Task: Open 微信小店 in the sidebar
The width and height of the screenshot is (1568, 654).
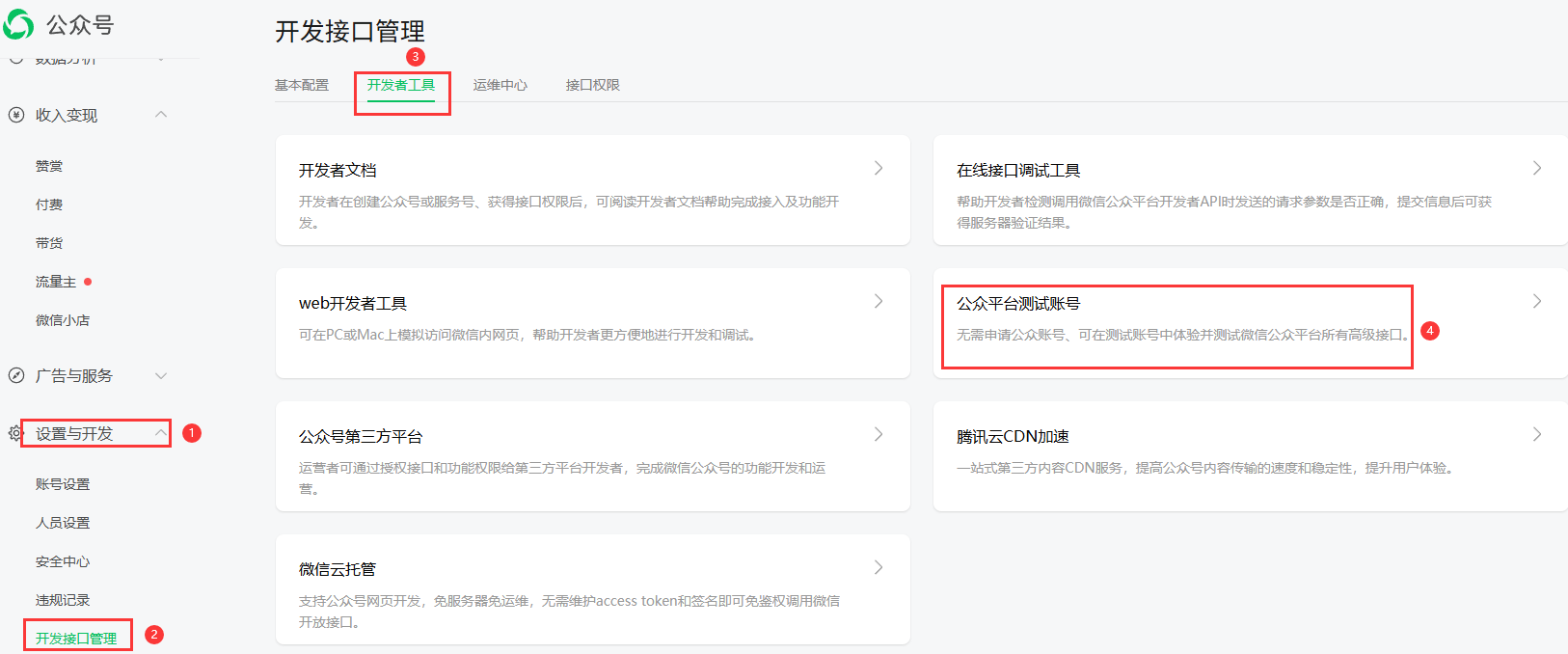Action: coord(63,320)
